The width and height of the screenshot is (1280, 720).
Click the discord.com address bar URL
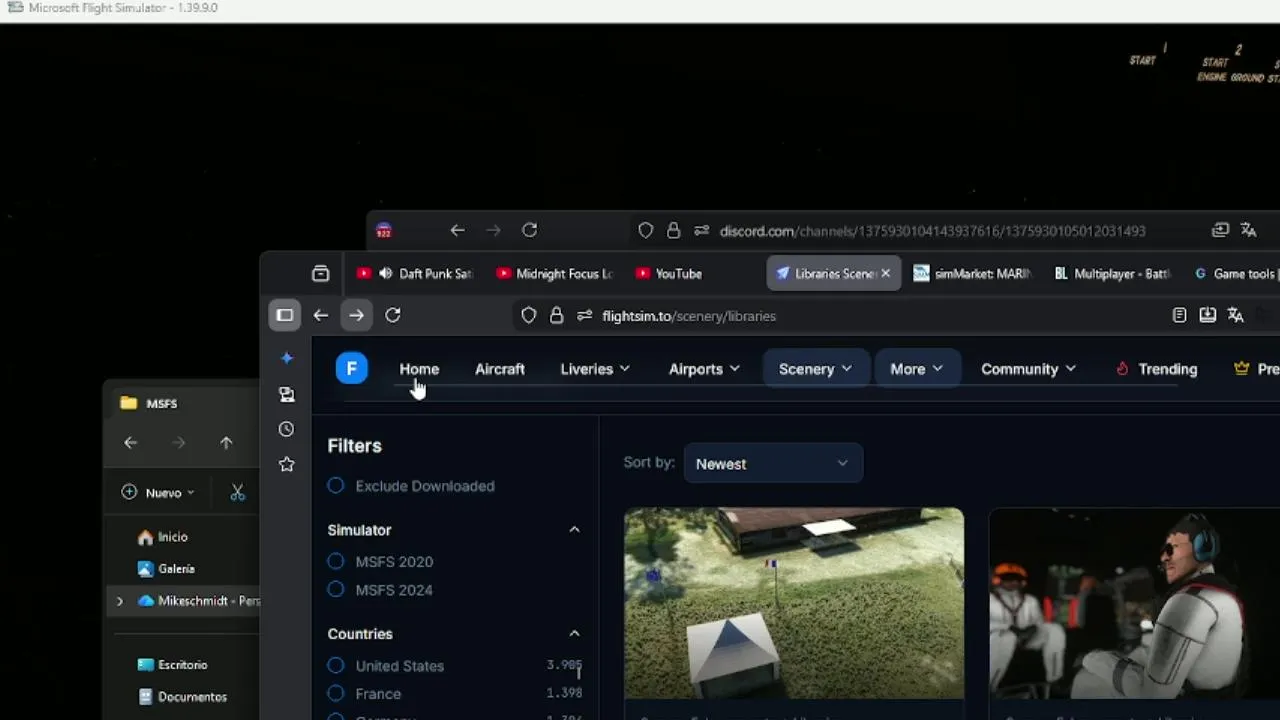pyautogui.click(x=932, y=231)
